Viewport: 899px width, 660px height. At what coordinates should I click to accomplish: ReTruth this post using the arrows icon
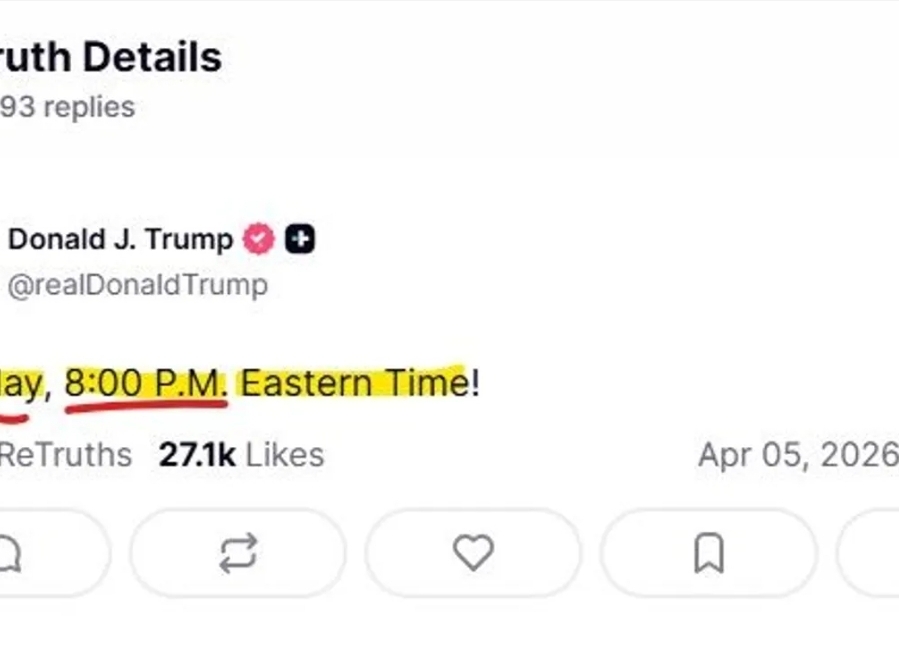pyautogui.click(x=238, y=553)
